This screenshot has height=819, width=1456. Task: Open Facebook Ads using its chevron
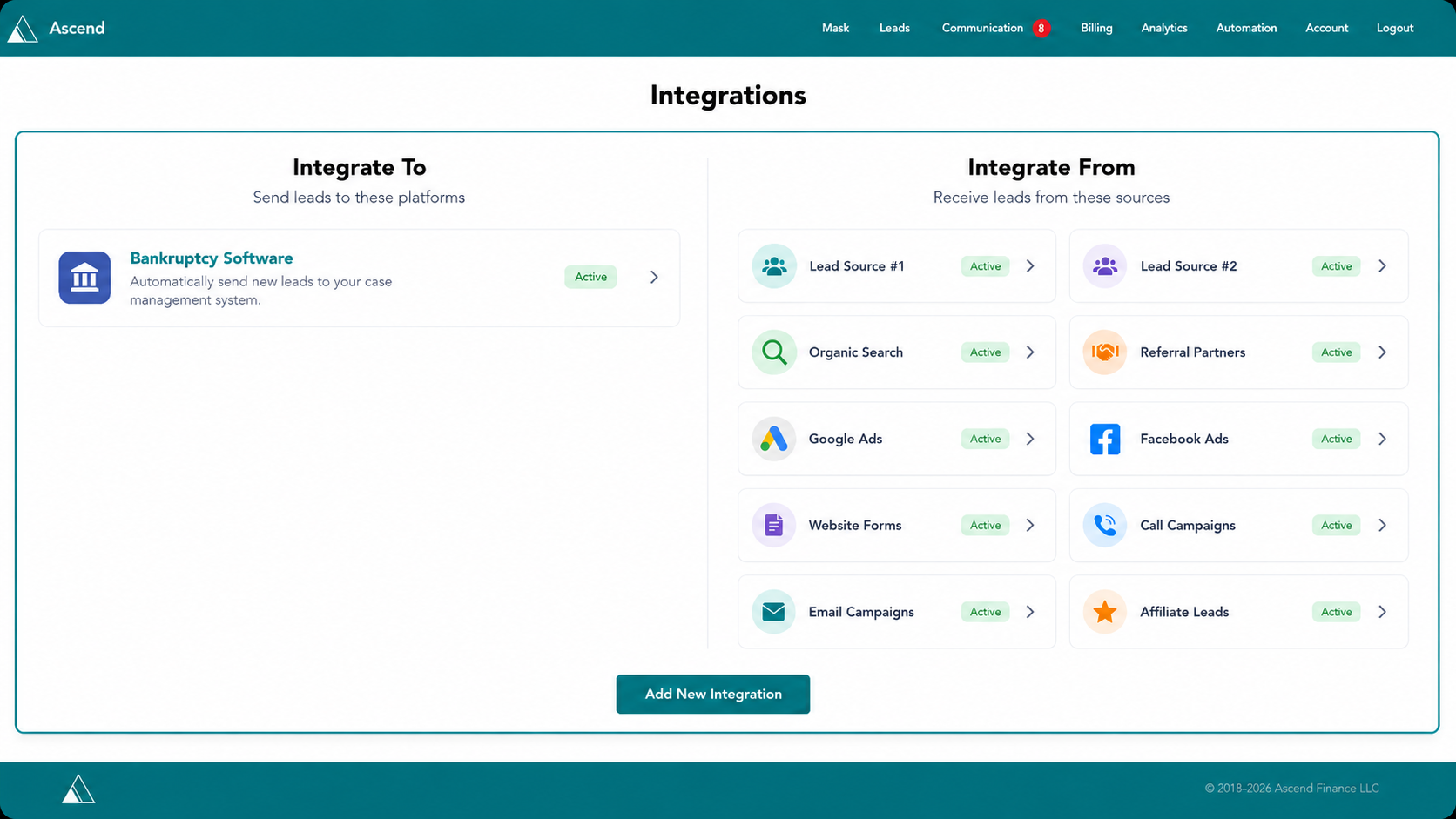[x=1382, y=439]
